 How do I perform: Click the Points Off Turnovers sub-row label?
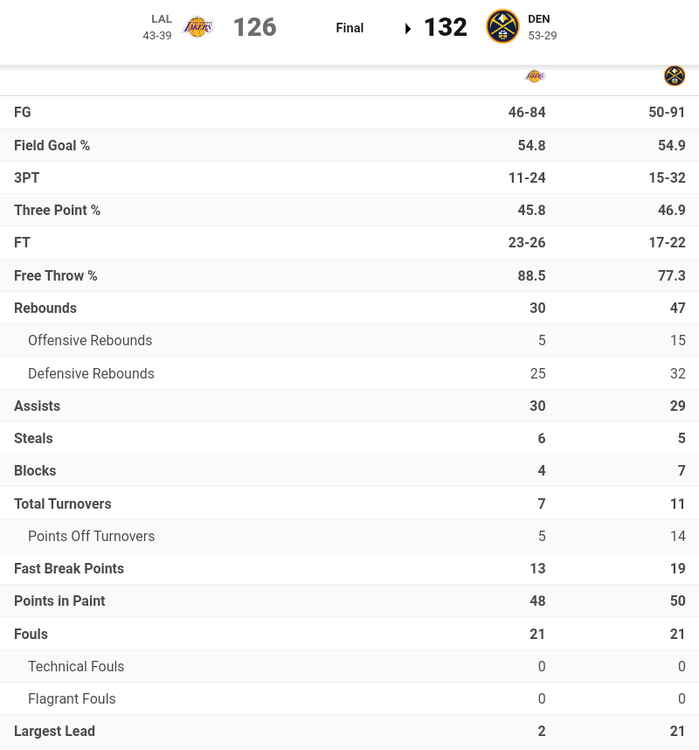(91, 536)
